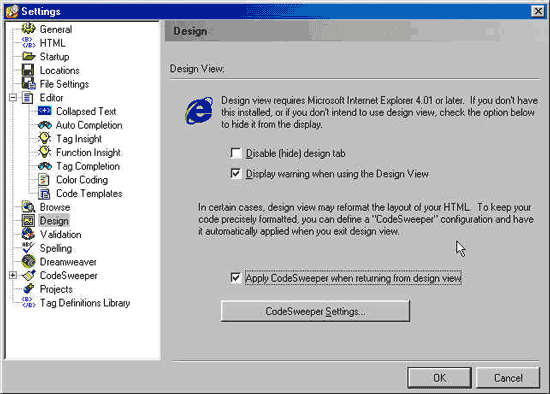550x394 pixels.
Task: Click the Auto Completion binoculars icon
Action: [x=45, y=125]
